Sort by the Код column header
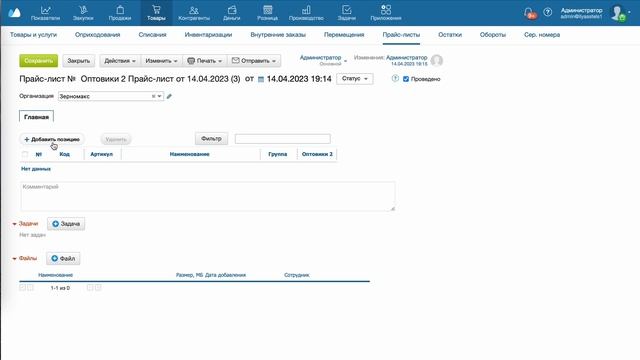 (64, 154)
